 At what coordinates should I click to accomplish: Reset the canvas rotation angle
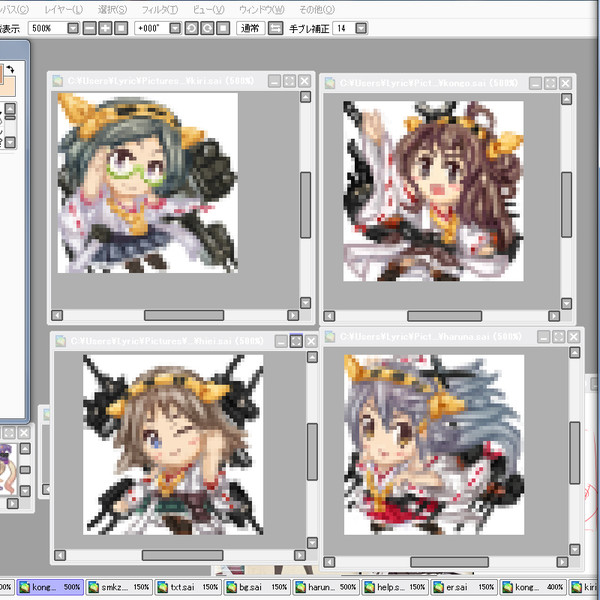[x=222, y=28]
